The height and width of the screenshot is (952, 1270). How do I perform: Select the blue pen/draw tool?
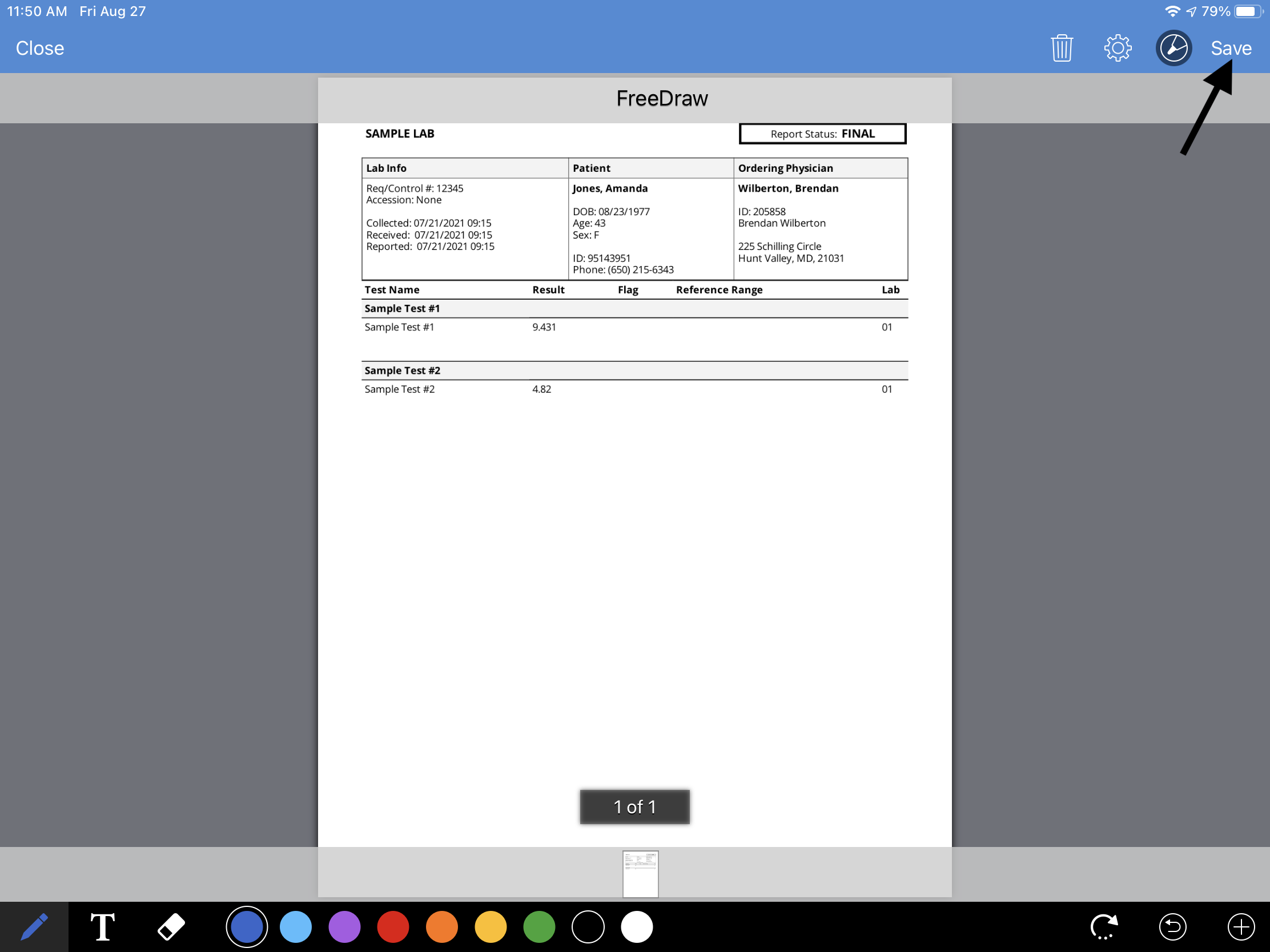pos(35,924)
